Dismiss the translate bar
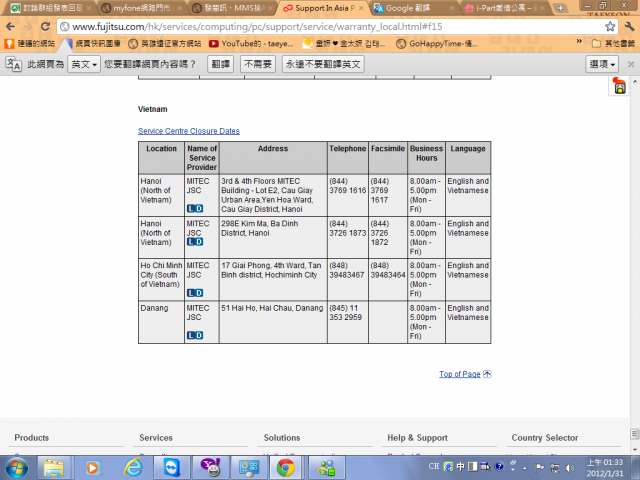 pos(631,64)
